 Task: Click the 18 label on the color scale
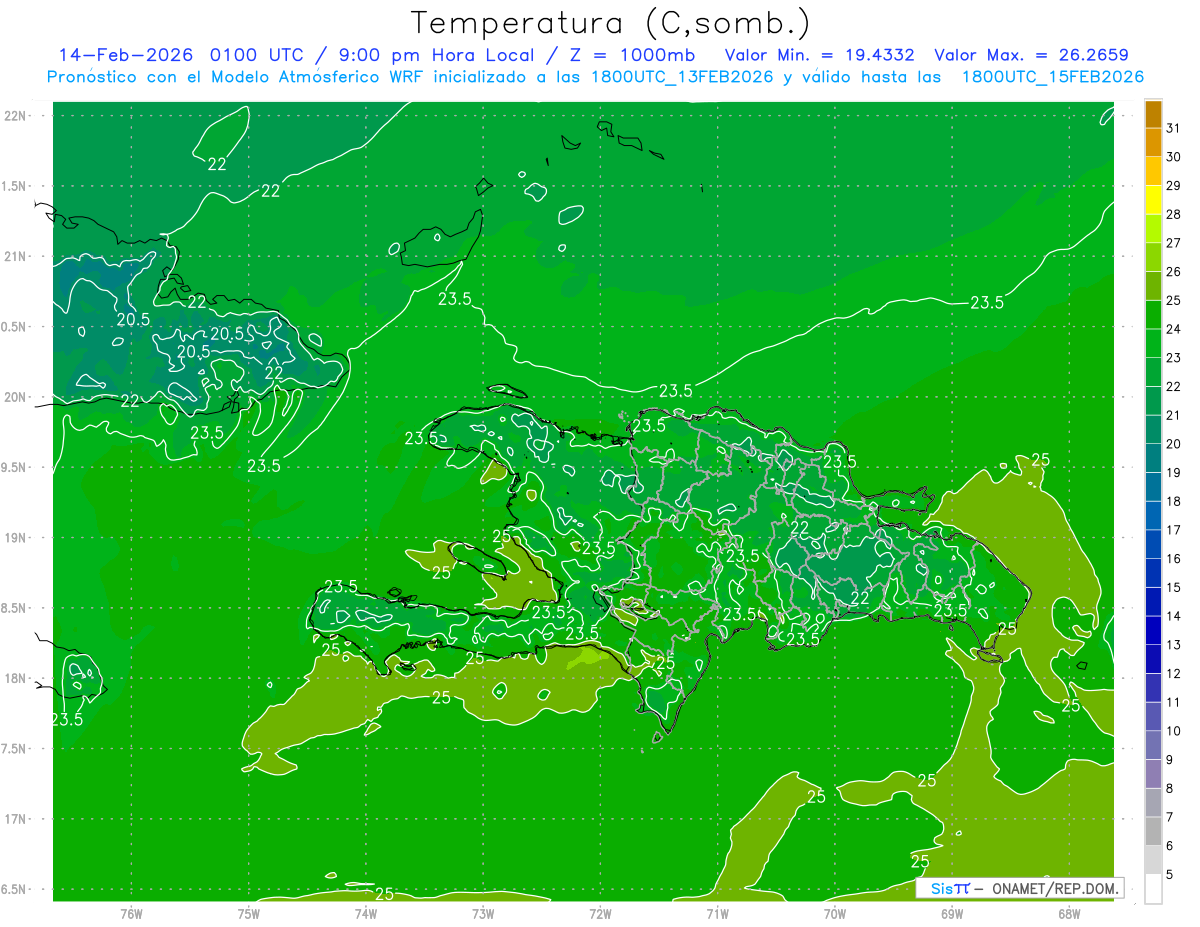(x=1174, y=501)
